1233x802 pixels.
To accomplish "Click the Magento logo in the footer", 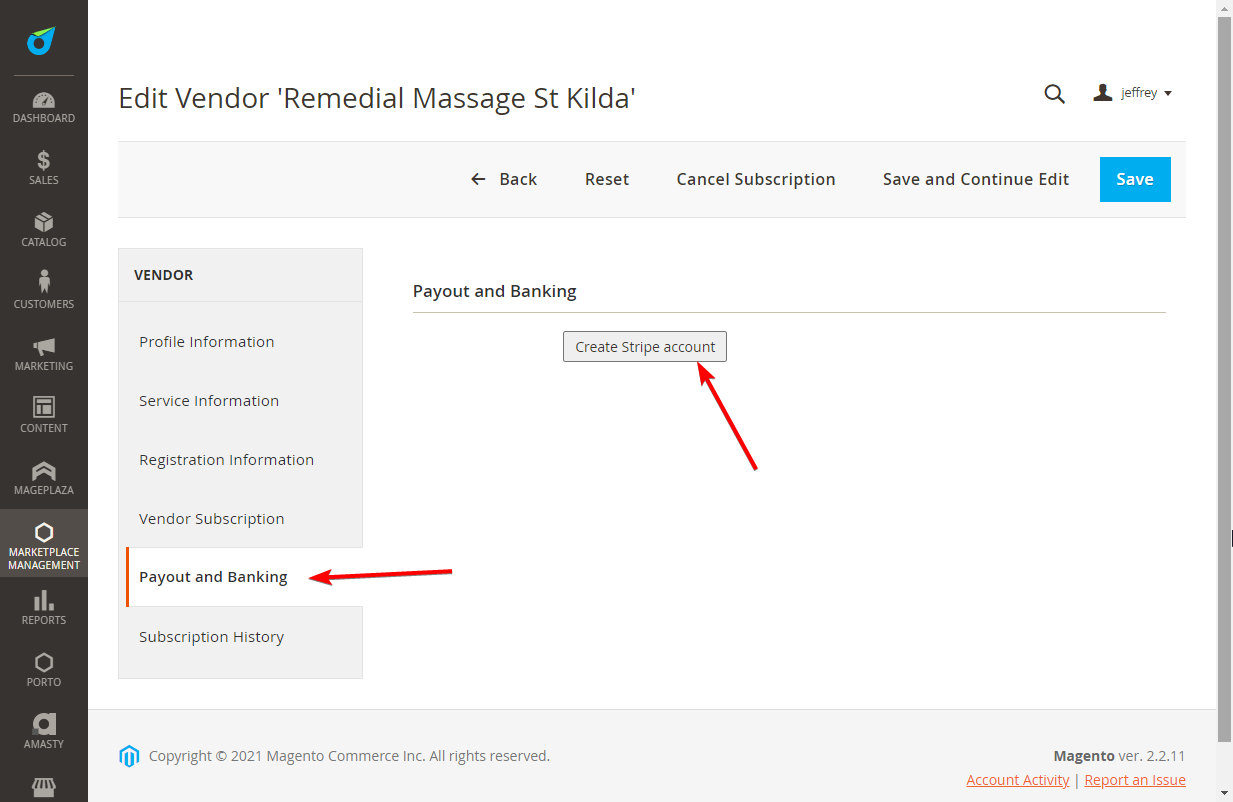I will (x=129, y=757).
